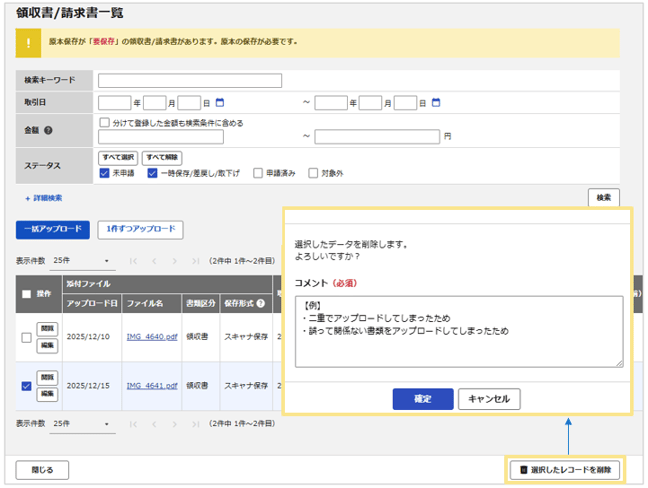Open 編集 for the IMG_4641.pdf row

click(47, 394)
